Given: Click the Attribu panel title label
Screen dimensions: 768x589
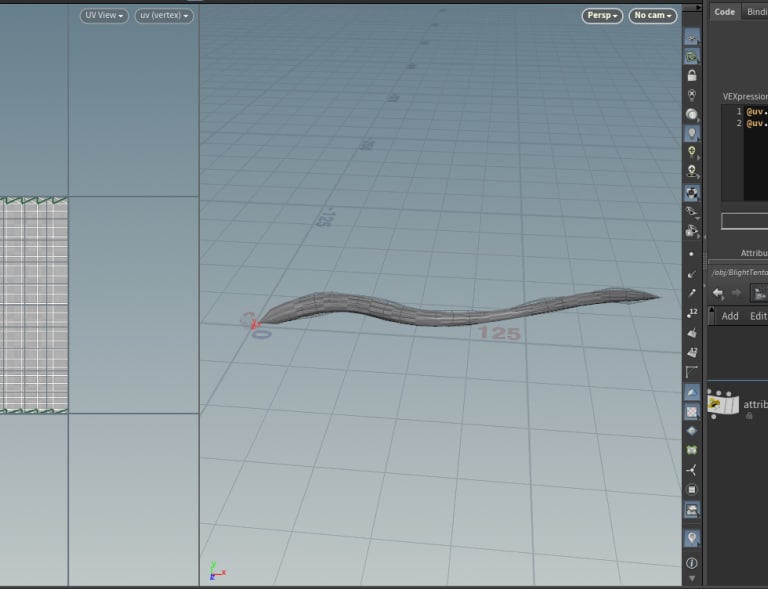Looking at the screenshot, I should tap(754, 253).
